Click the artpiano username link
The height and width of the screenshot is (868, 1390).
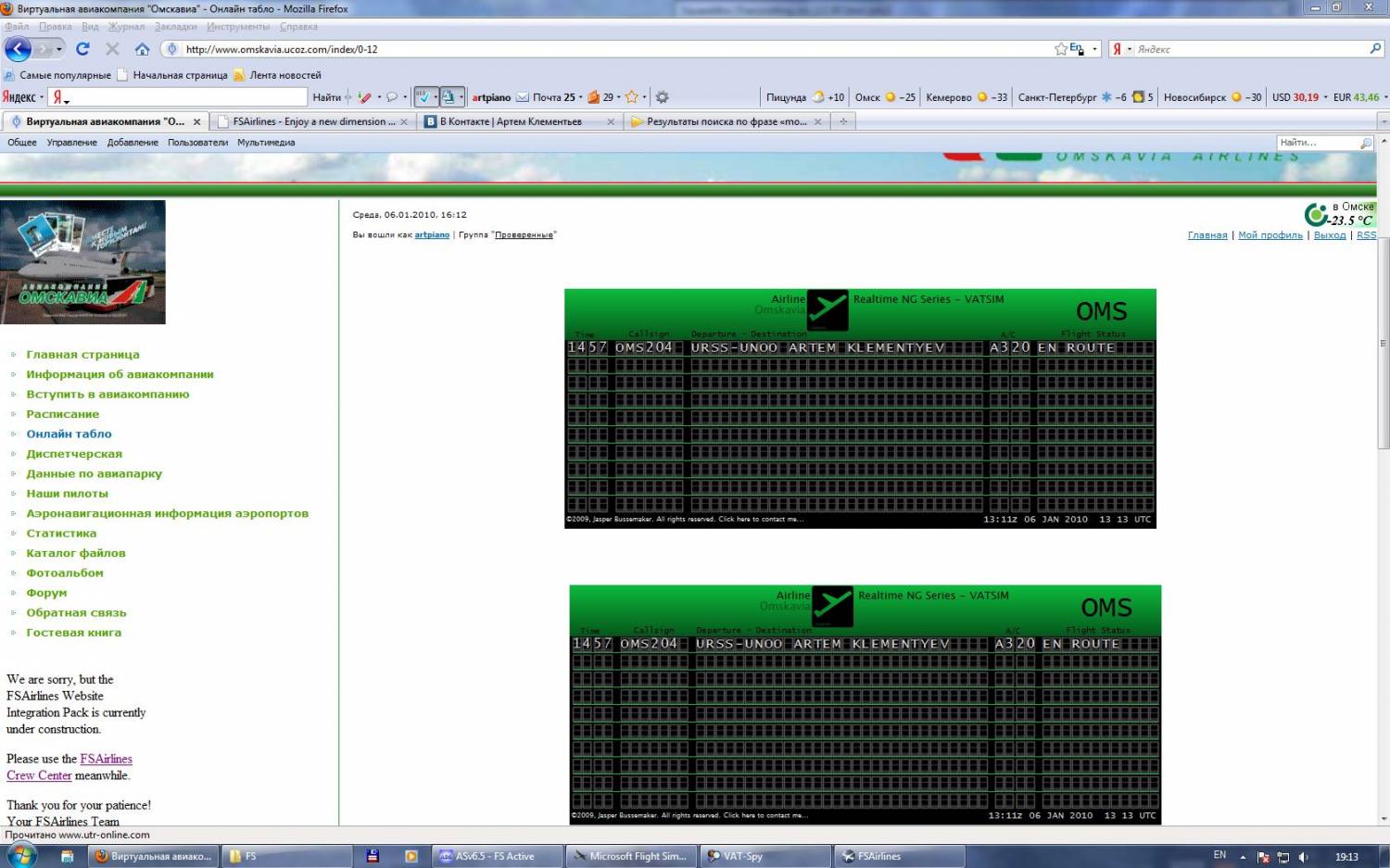[x=432, y=235]
